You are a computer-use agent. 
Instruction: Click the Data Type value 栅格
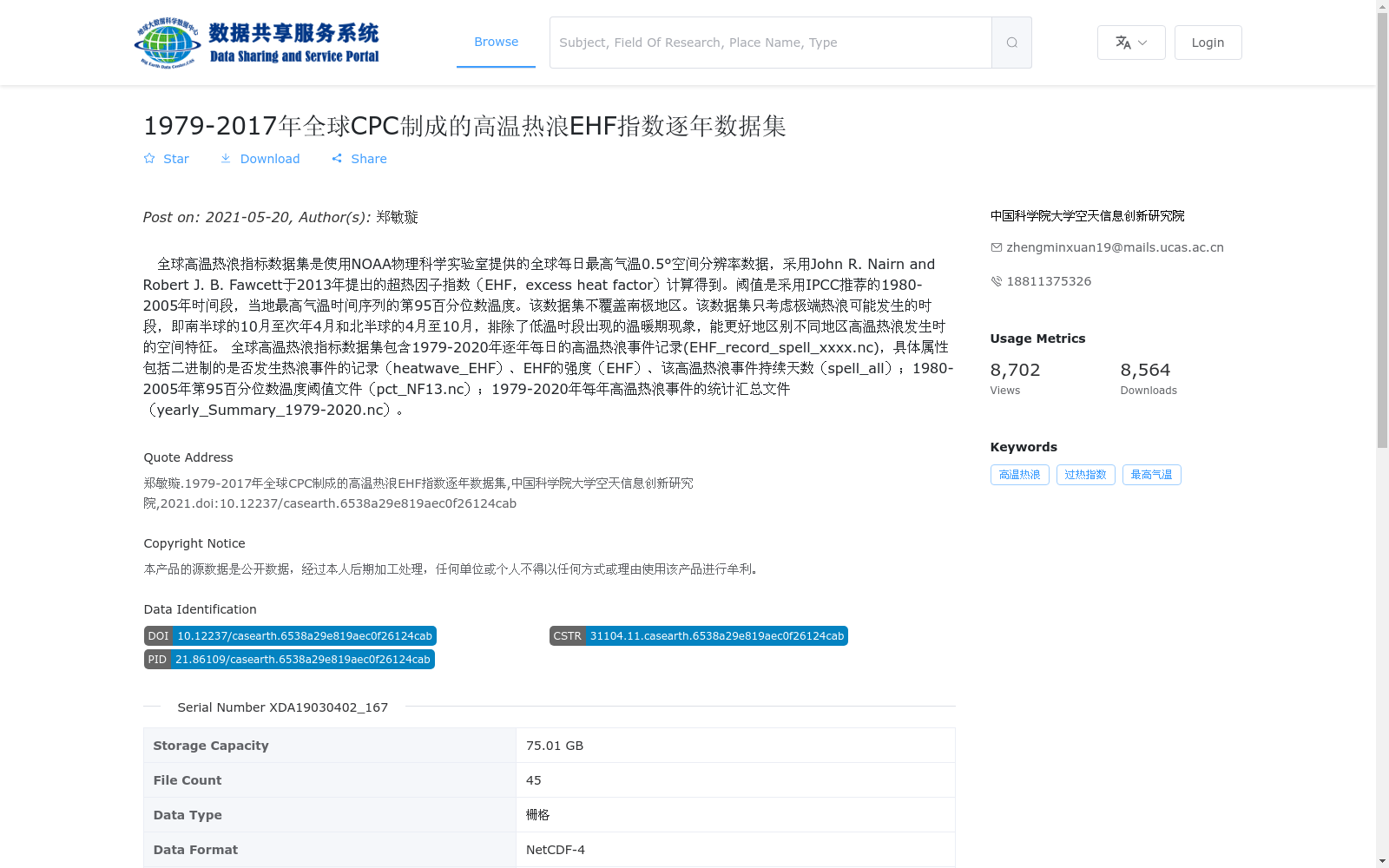point(538,815)
